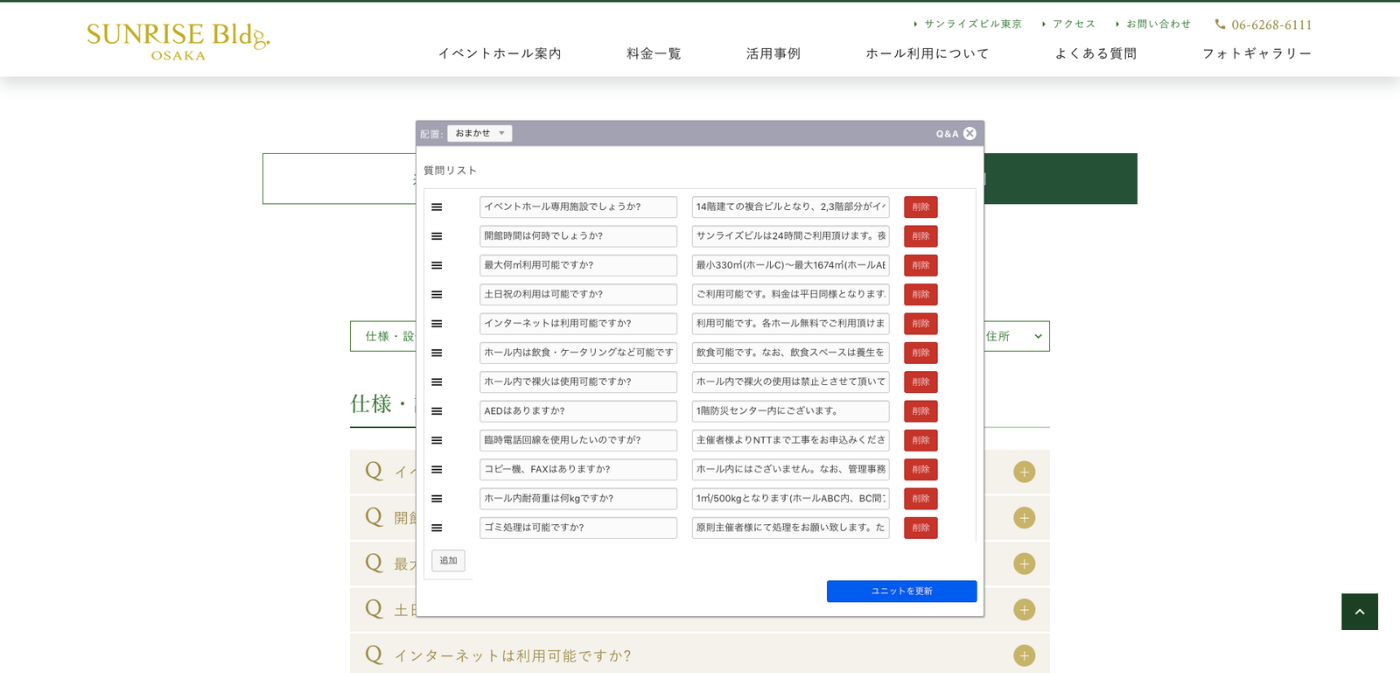Expand the インターネットは利用可能ですか question plus icon
The width and height of the screenshot is (1400, 673).
[x=1023, y=655]
